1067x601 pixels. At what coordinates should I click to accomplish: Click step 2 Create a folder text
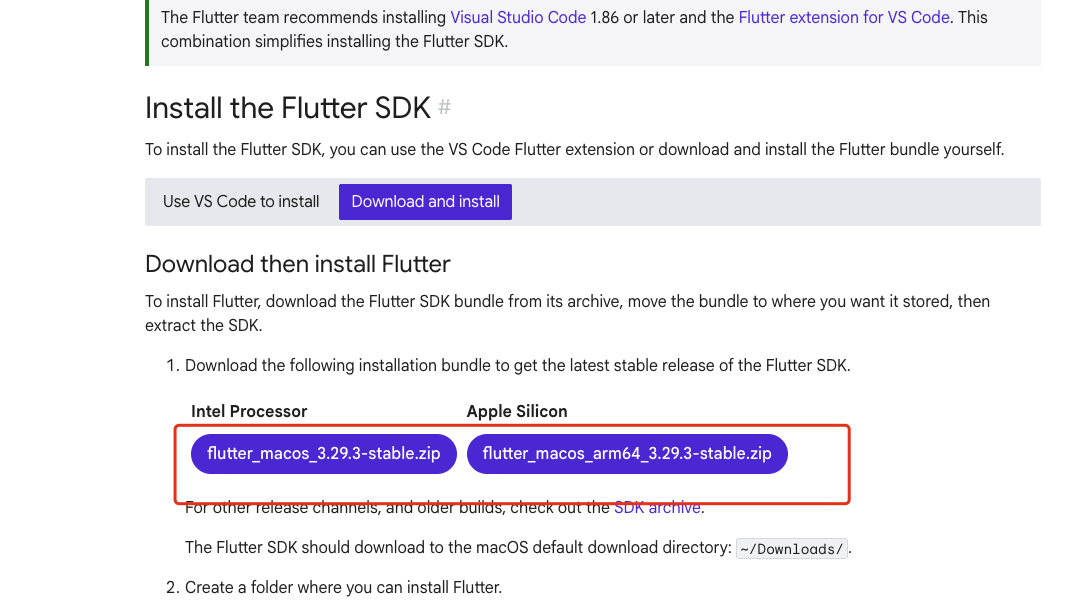tap(343, 587)
